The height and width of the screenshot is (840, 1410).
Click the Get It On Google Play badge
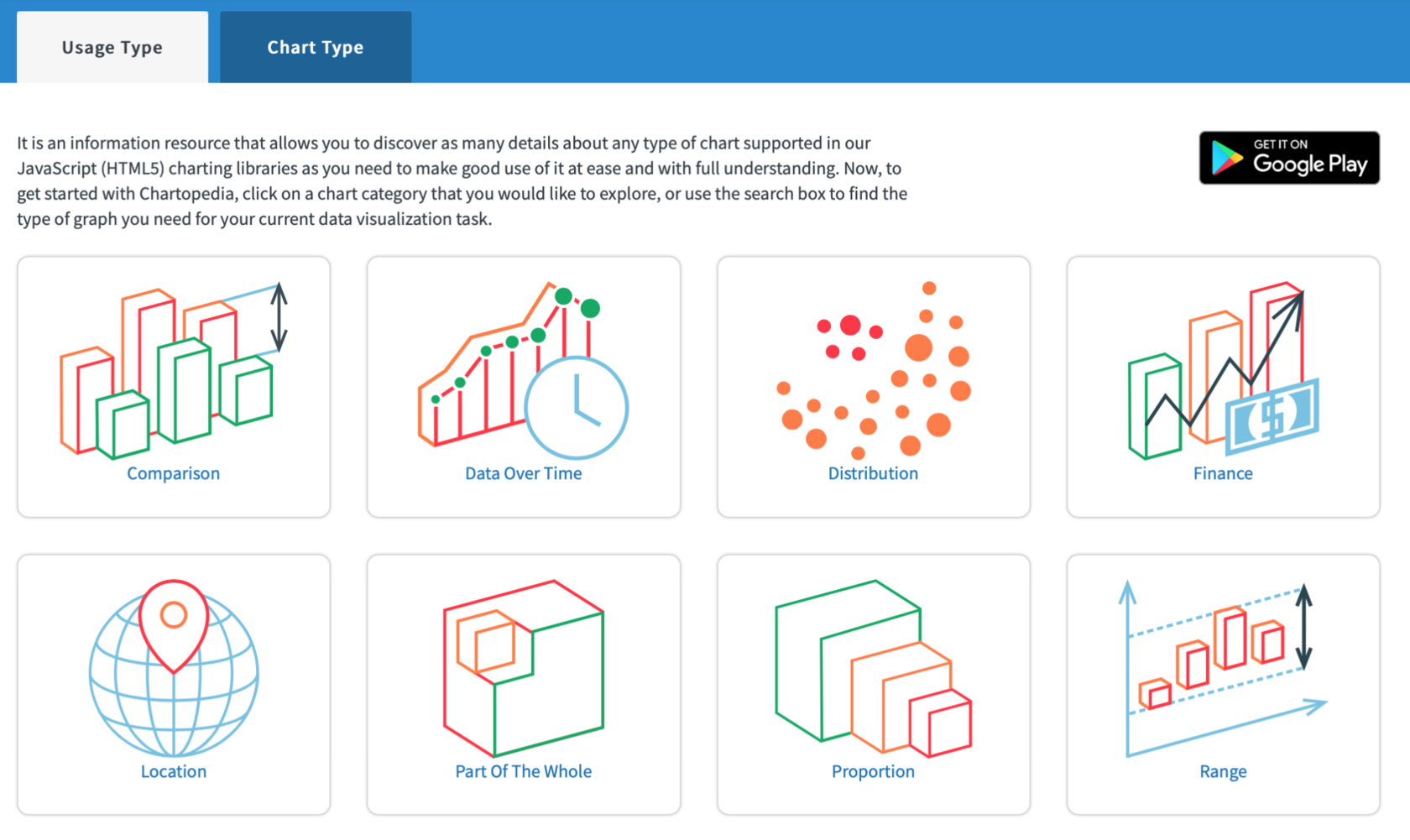point(1289,157)
